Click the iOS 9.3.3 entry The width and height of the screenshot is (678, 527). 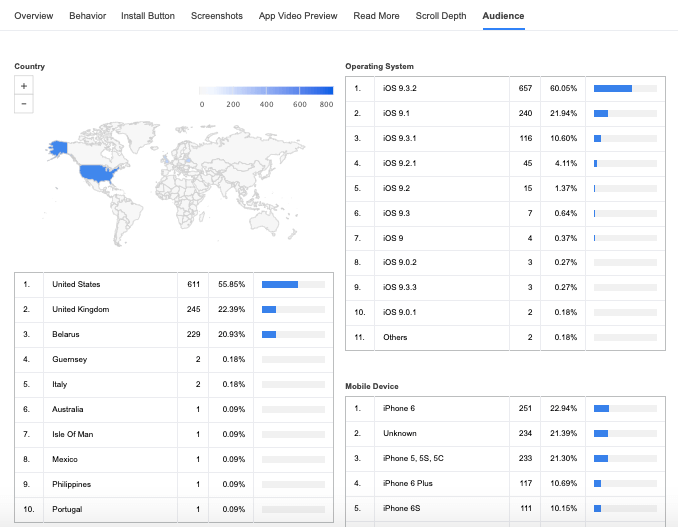tap(400, 287)
